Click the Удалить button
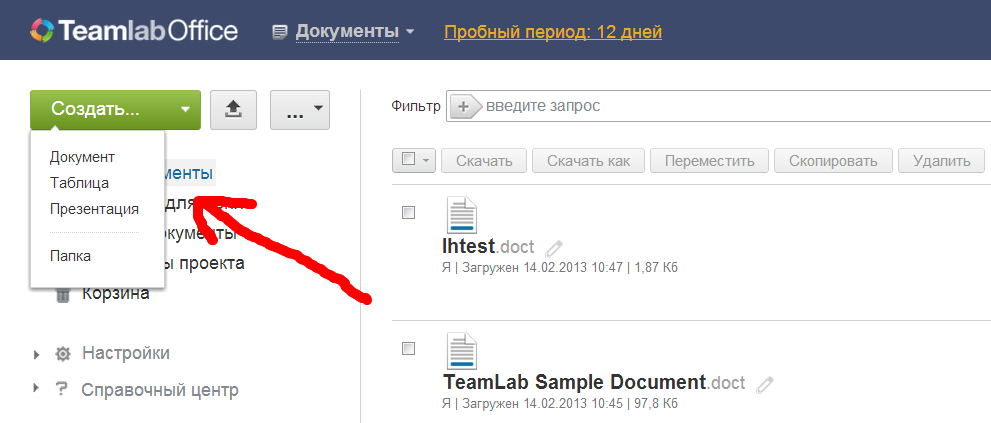The height and width of the screenshot is (423, 991). 941,161
